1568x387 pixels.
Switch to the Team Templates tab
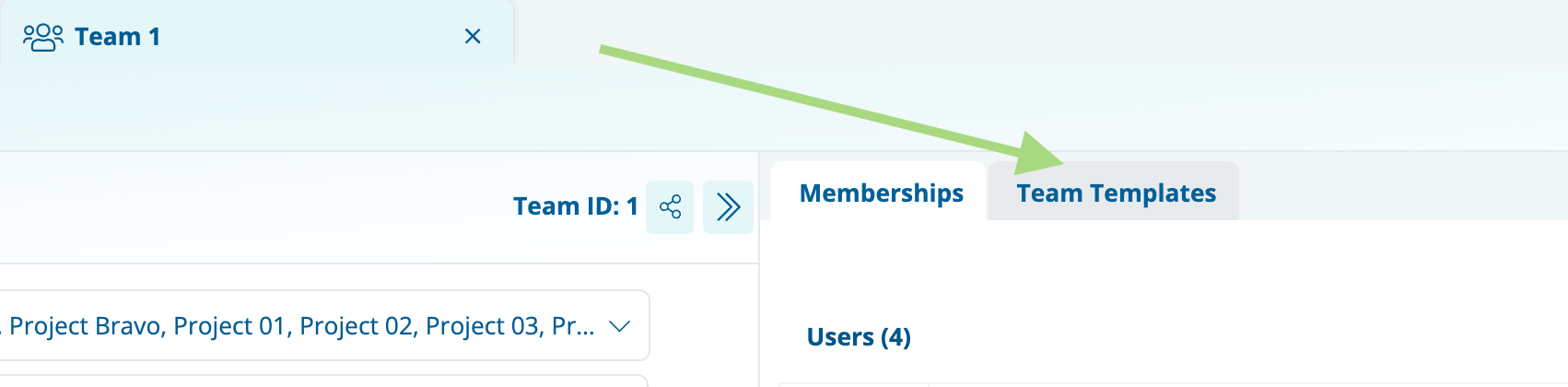[1115, 193]
